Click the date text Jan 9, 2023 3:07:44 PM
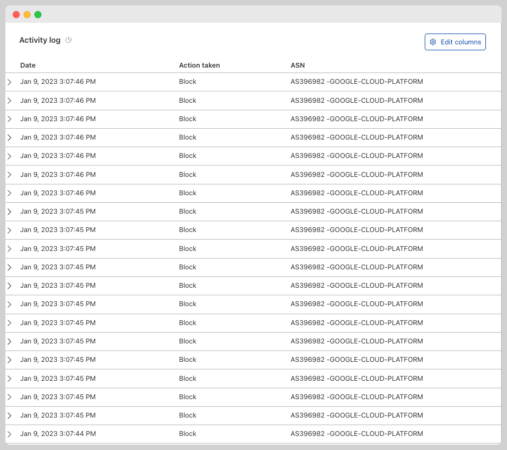This screenshot has width=507, height=450. point(58,434)
